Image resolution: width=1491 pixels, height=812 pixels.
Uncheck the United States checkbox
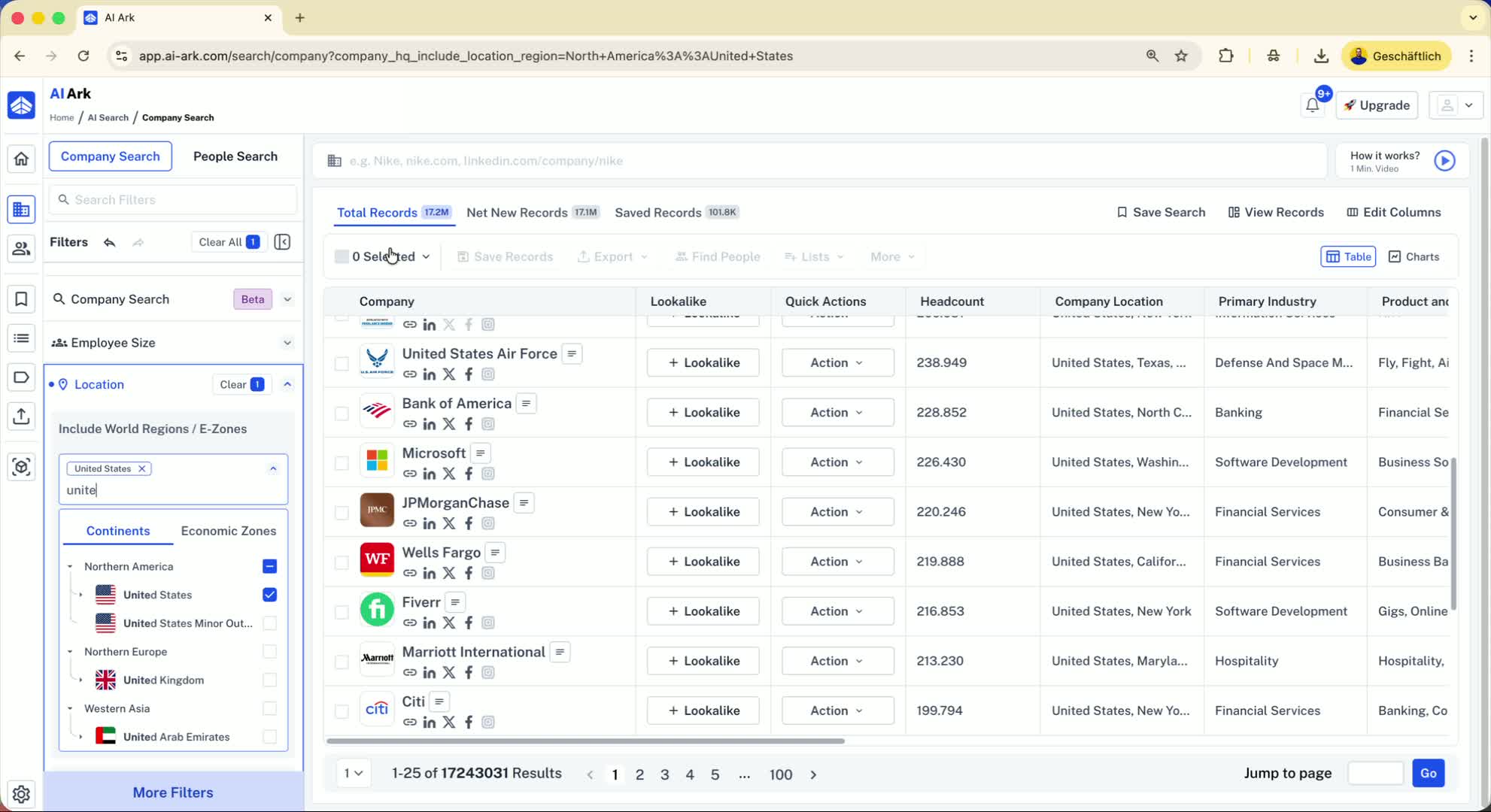click(x=269, y=595)
